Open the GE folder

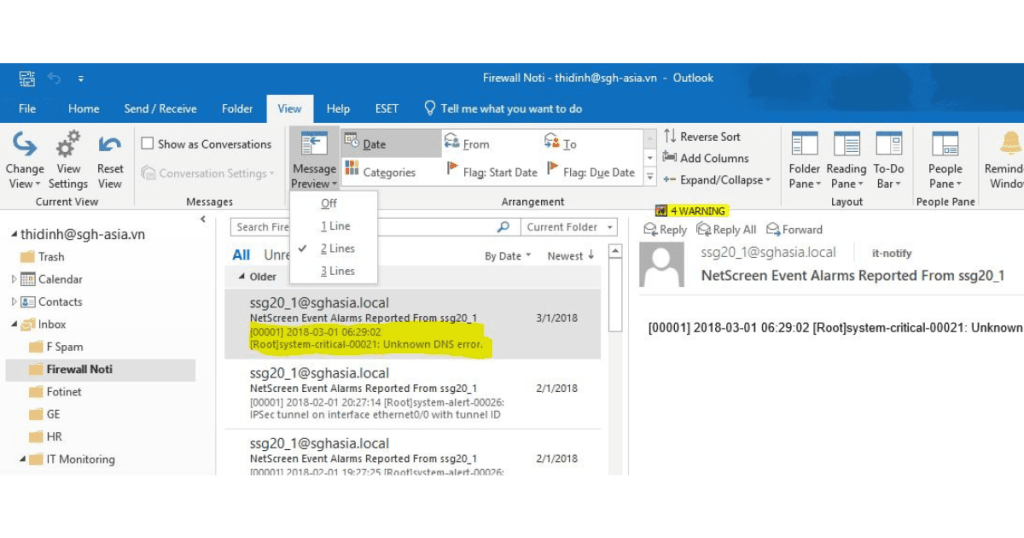click(53, 414)
